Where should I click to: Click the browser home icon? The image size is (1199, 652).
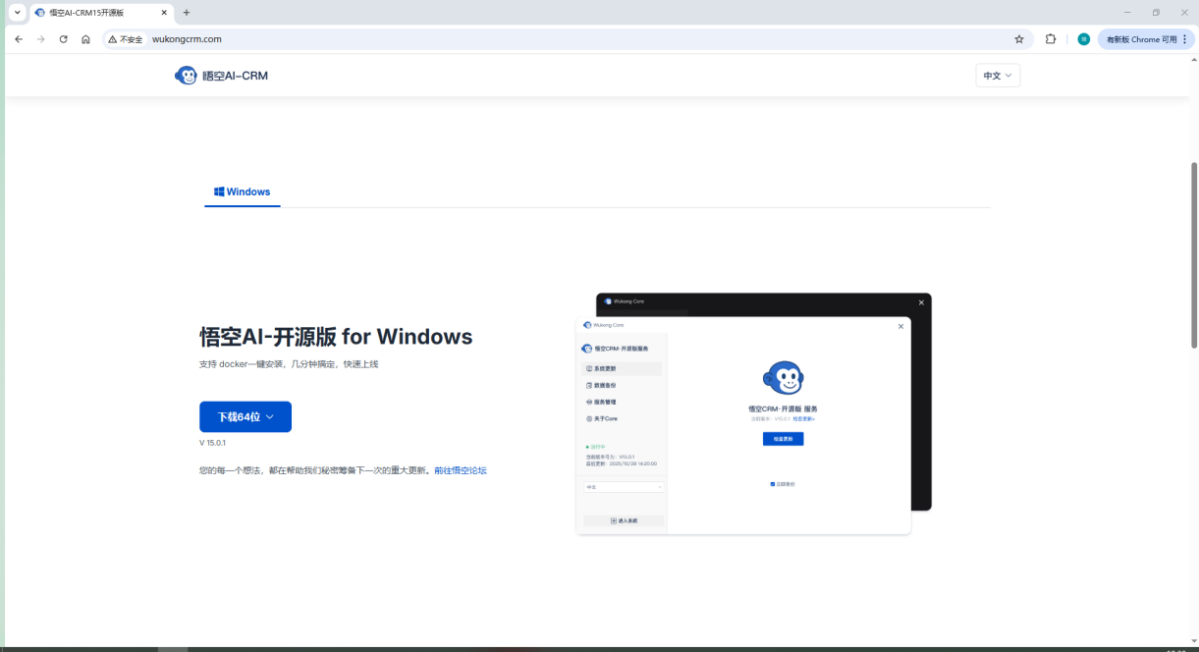pos(85,39)
